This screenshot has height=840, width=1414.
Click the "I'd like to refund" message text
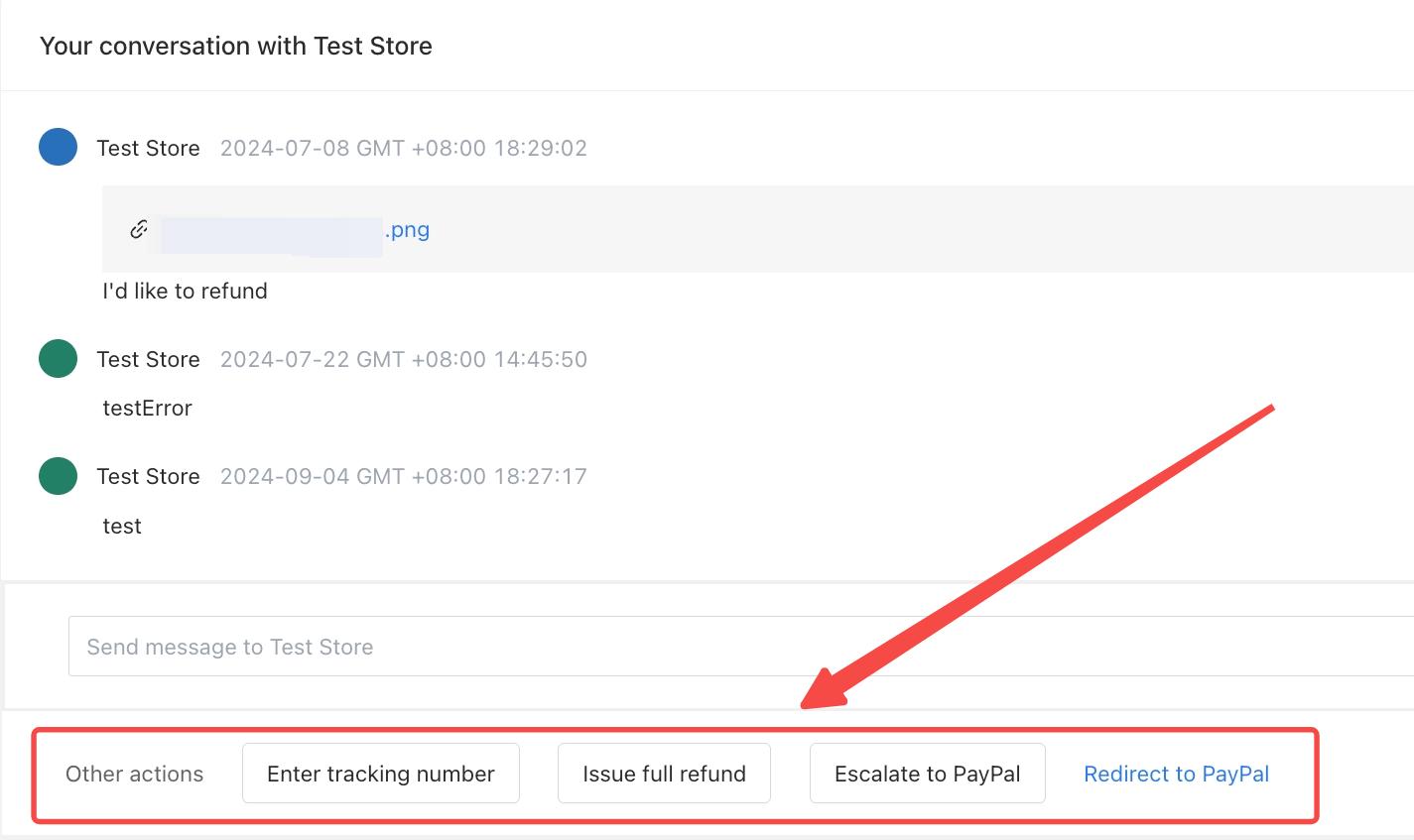pyautogui.click(x=186, y=292)
